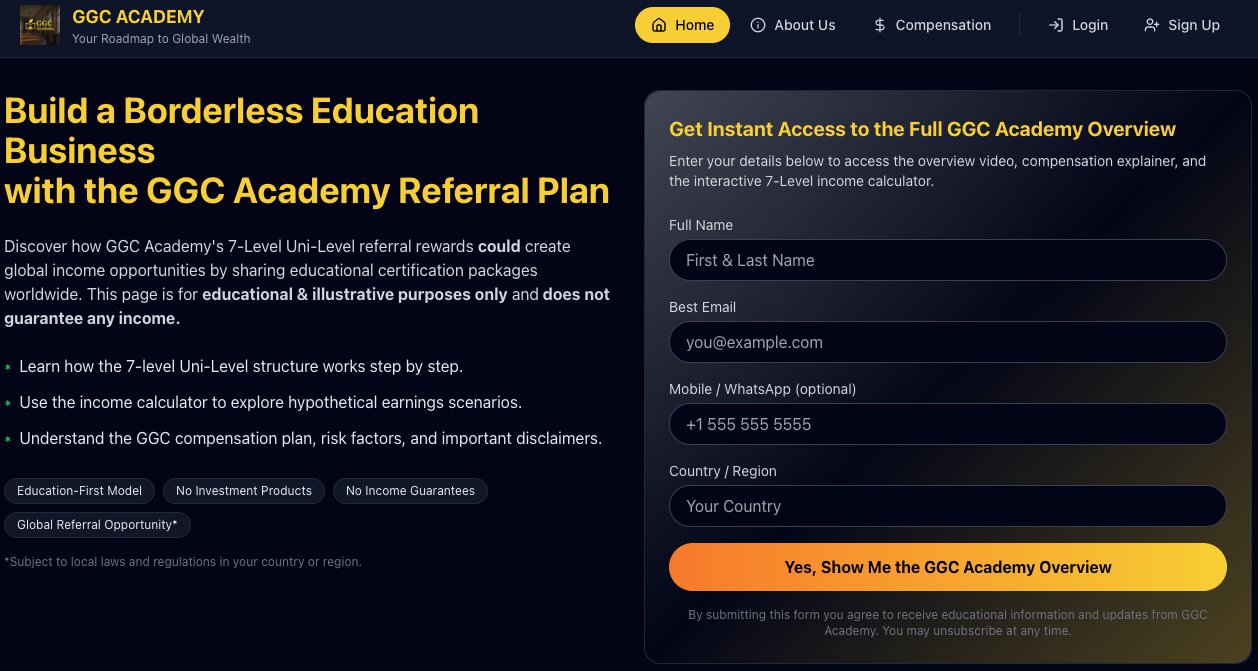Click the dollar sign icon beside Compensation

tap(879, 25)
